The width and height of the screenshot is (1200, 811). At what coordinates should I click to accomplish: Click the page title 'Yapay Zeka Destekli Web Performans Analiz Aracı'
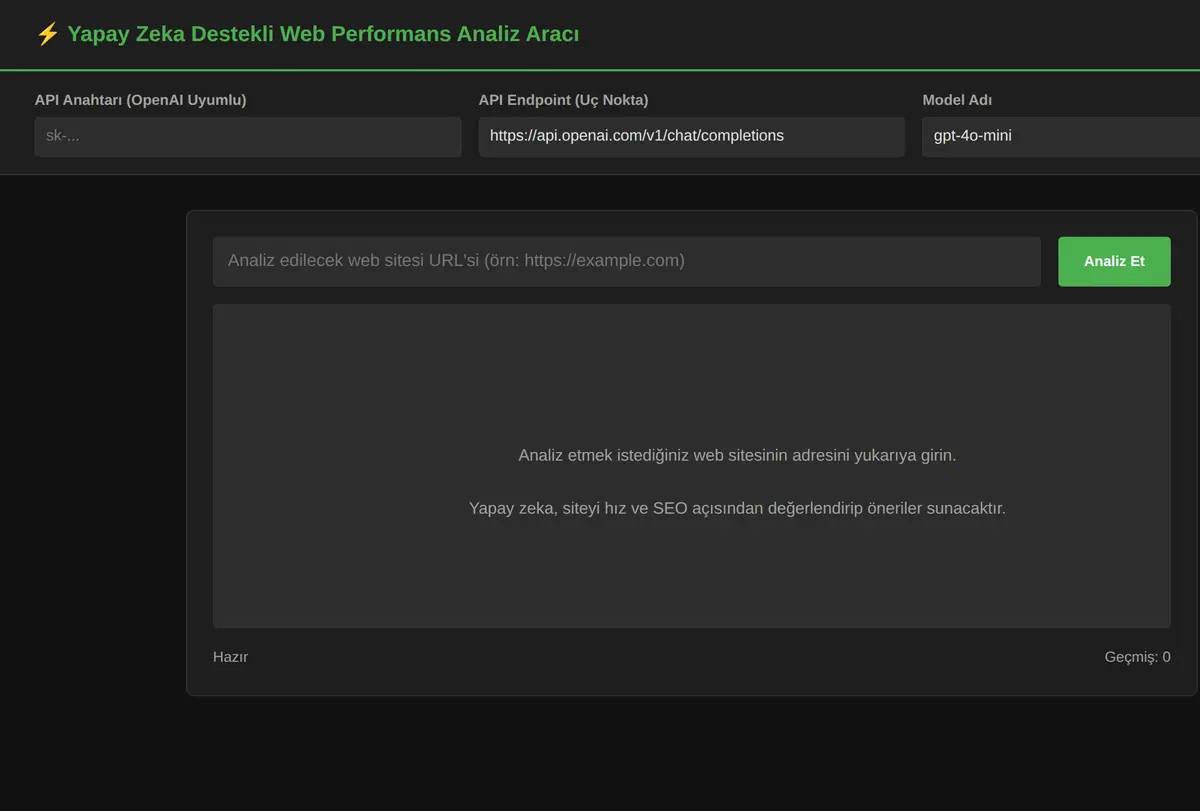[323, 34]
